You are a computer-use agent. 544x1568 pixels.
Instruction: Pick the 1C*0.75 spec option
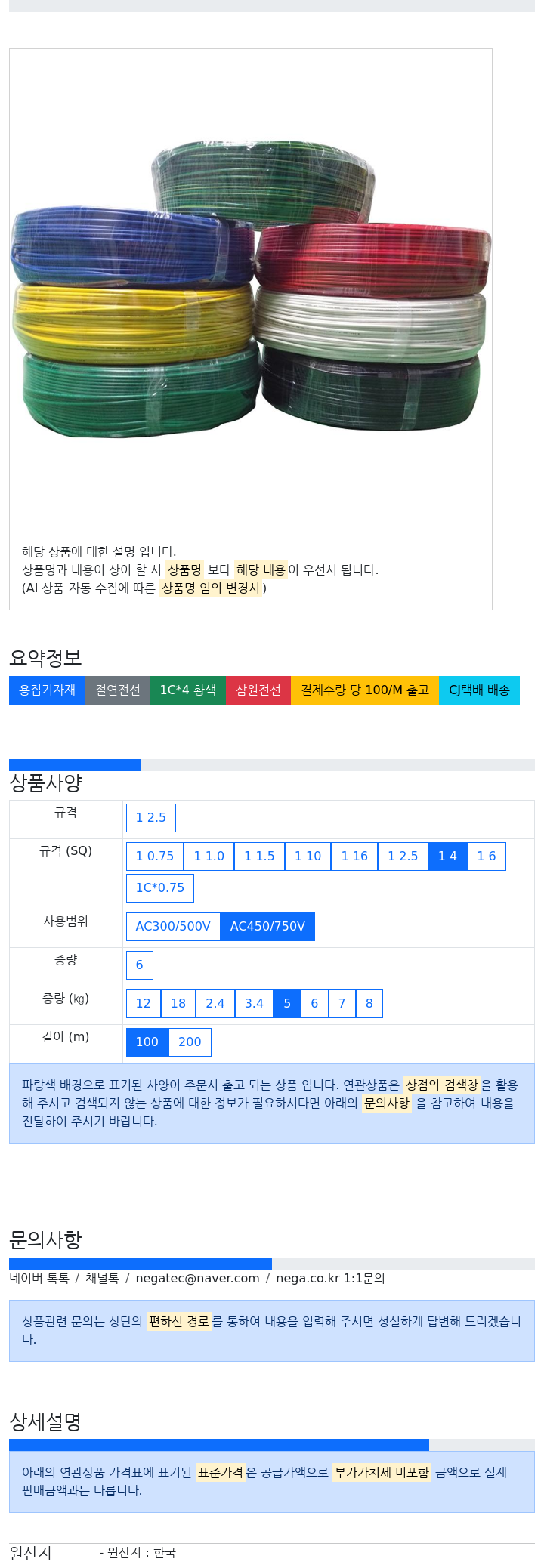click(160, 888)
